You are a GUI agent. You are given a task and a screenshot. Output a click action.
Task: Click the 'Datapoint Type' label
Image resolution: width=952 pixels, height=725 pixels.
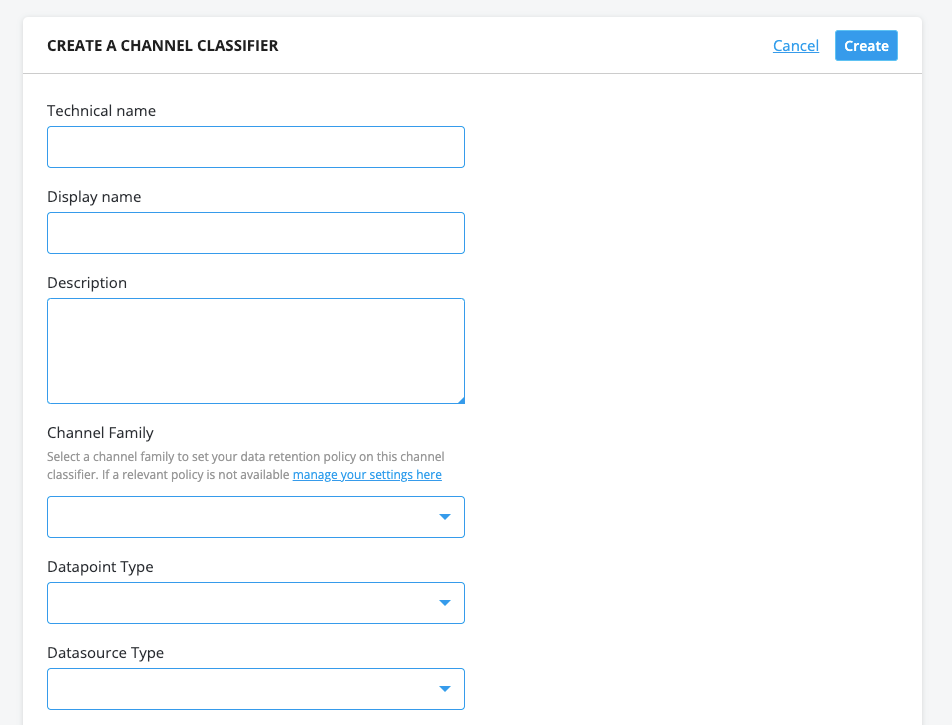[x=100, y=567]
